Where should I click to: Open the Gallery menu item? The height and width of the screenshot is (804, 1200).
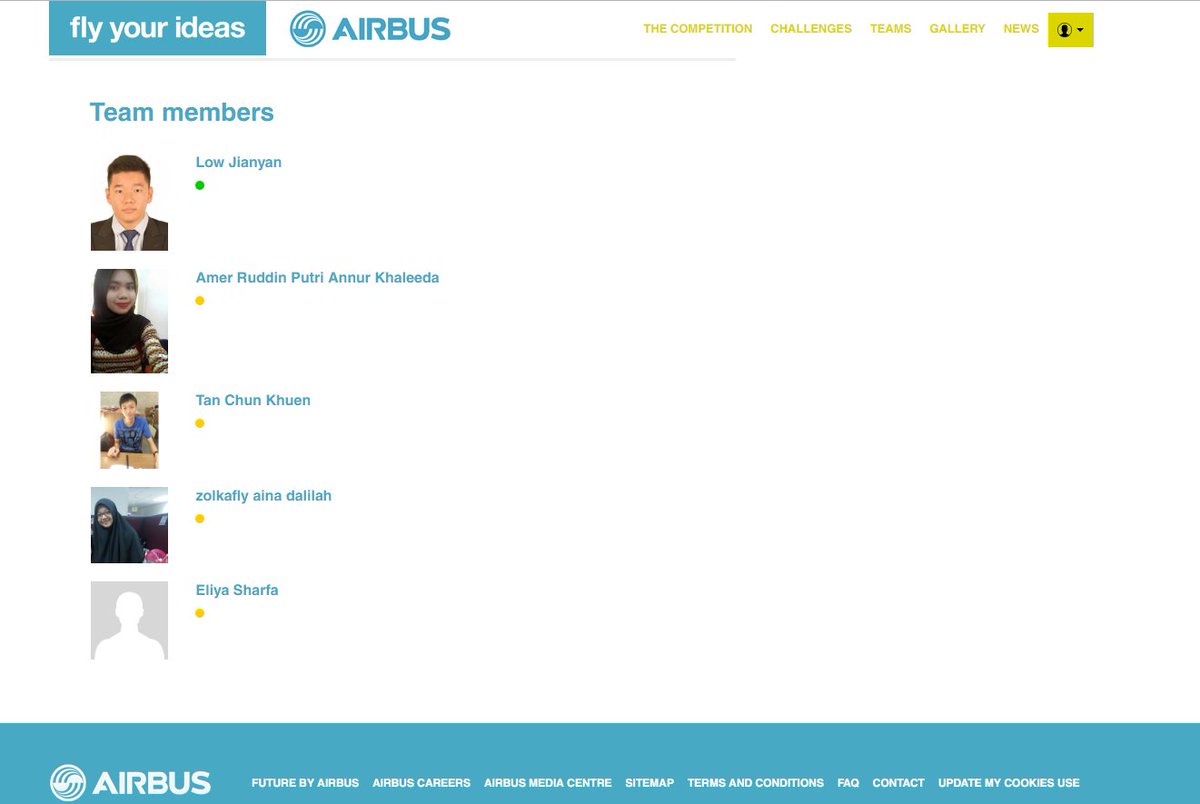point(957,29)
